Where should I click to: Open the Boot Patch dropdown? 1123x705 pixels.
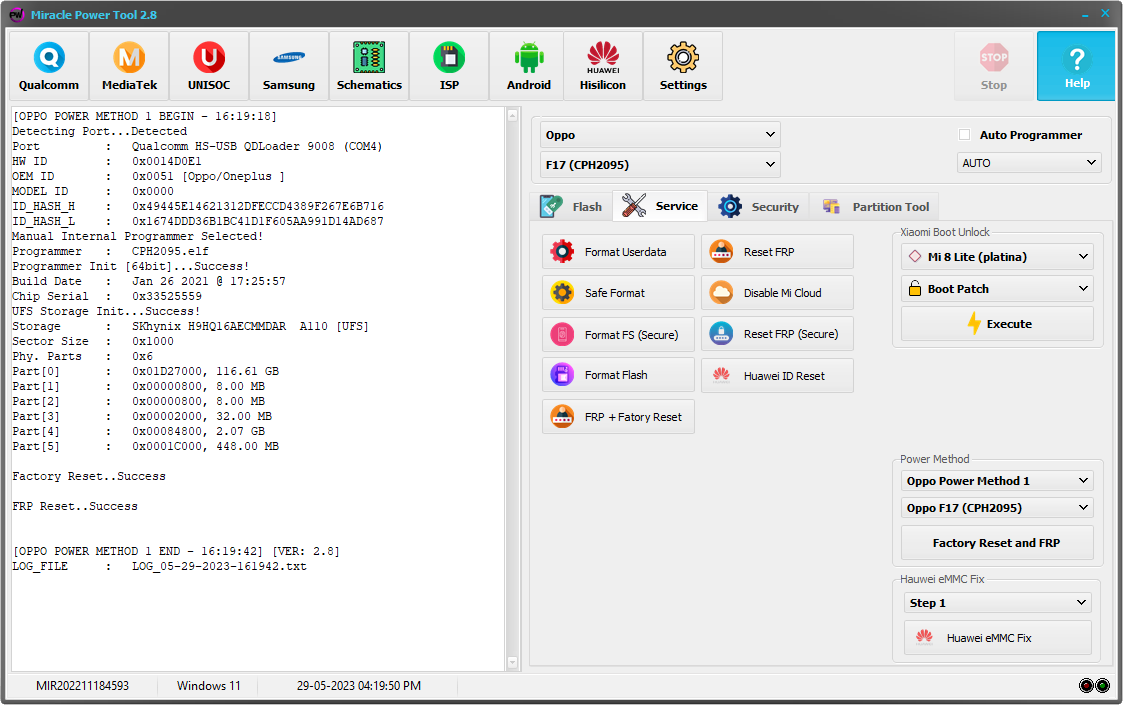(x=997, y=289)
